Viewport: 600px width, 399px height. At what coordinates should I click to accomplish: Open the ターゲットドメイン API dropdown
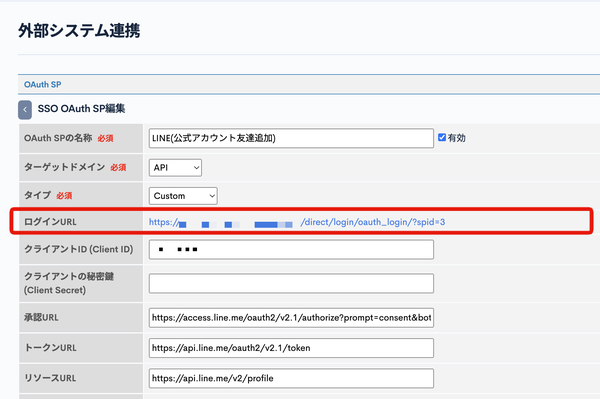(x=175, y=168)
